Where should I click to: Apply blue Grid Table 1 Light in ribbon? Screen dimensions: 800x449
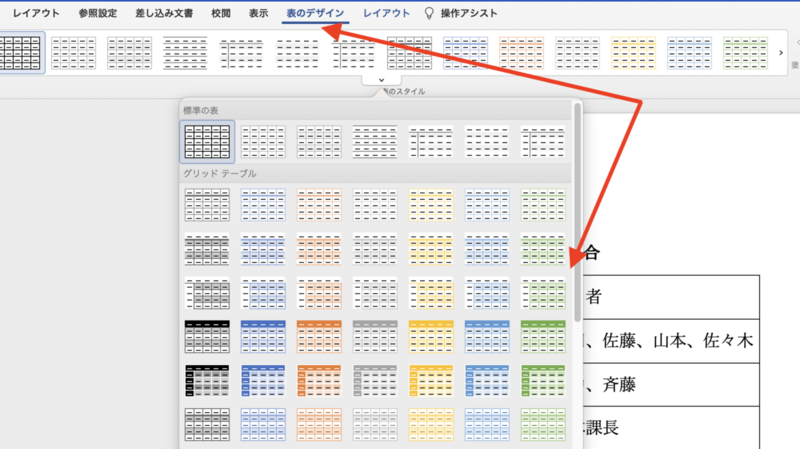point(465,53)
